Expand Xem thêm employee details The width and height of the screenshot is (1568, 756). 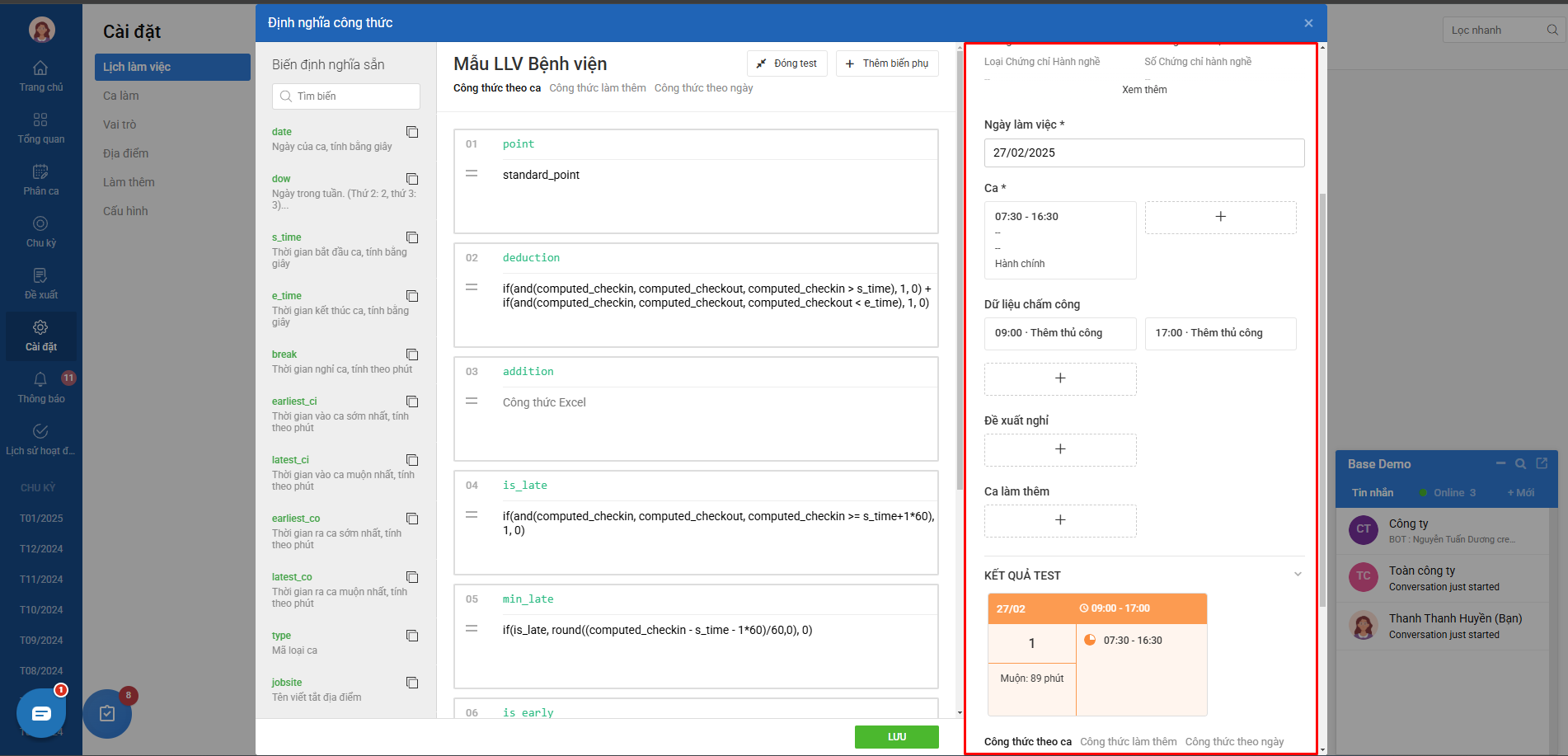pyautogui.click(x=1144, y=90)
